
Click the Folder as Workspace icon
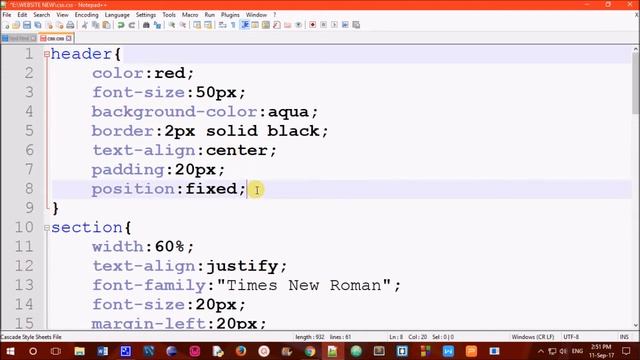click(x=288, y=25)
